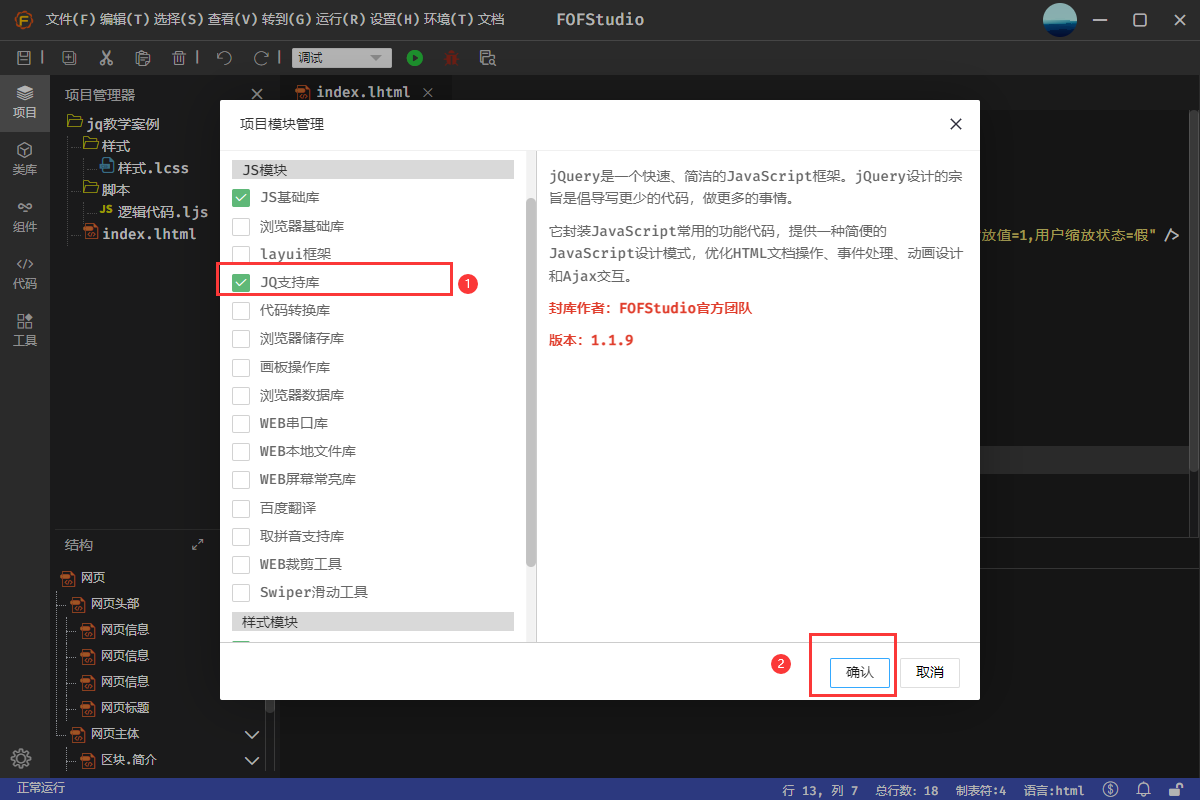Toggle the JQ支持库 checkbox
Screen dimensions: 1200x800
241,282
